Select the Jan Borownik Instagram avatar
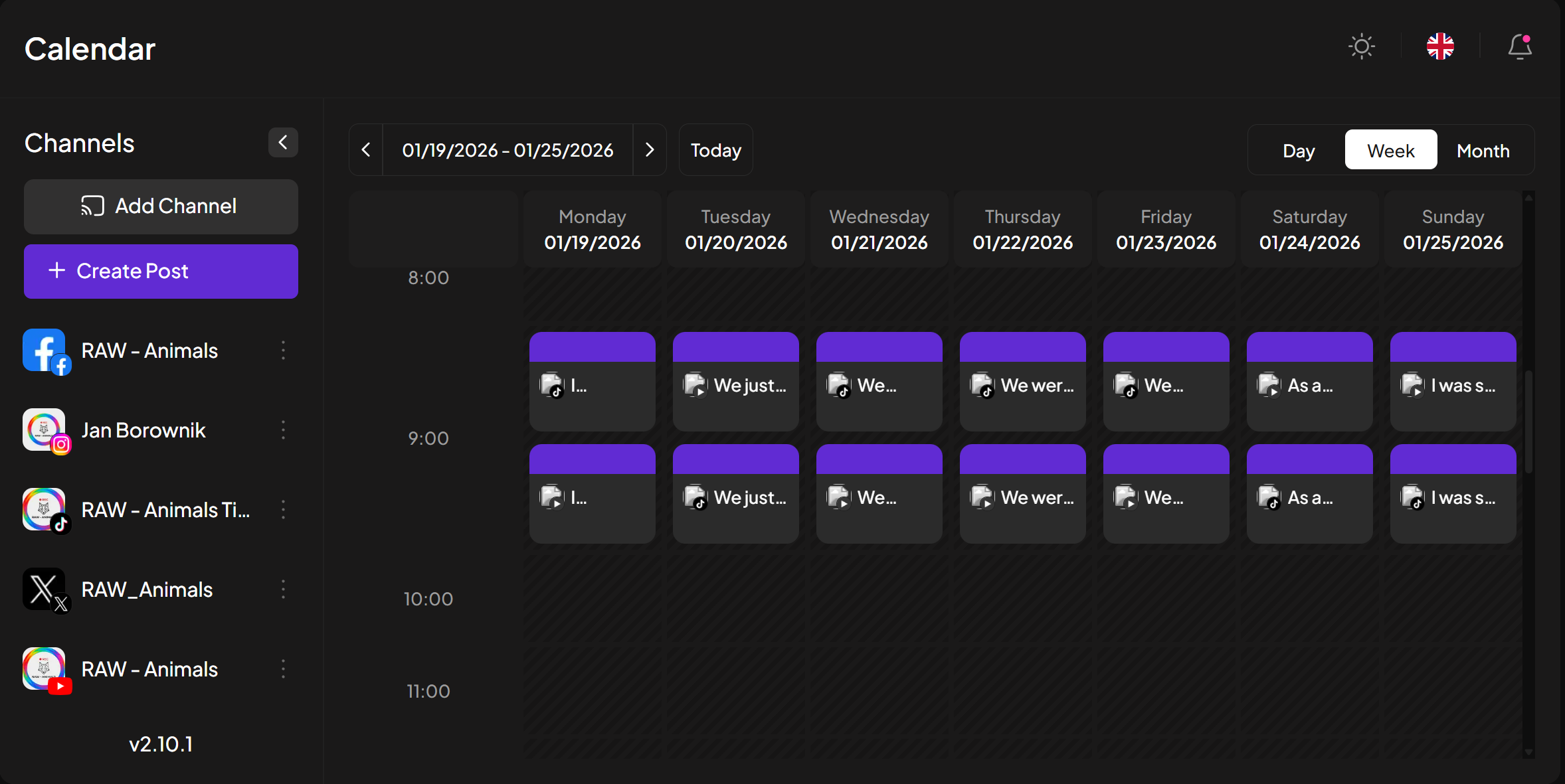Image resolution: width=1565 pixels, height=784 pixels. click(46, 431)
